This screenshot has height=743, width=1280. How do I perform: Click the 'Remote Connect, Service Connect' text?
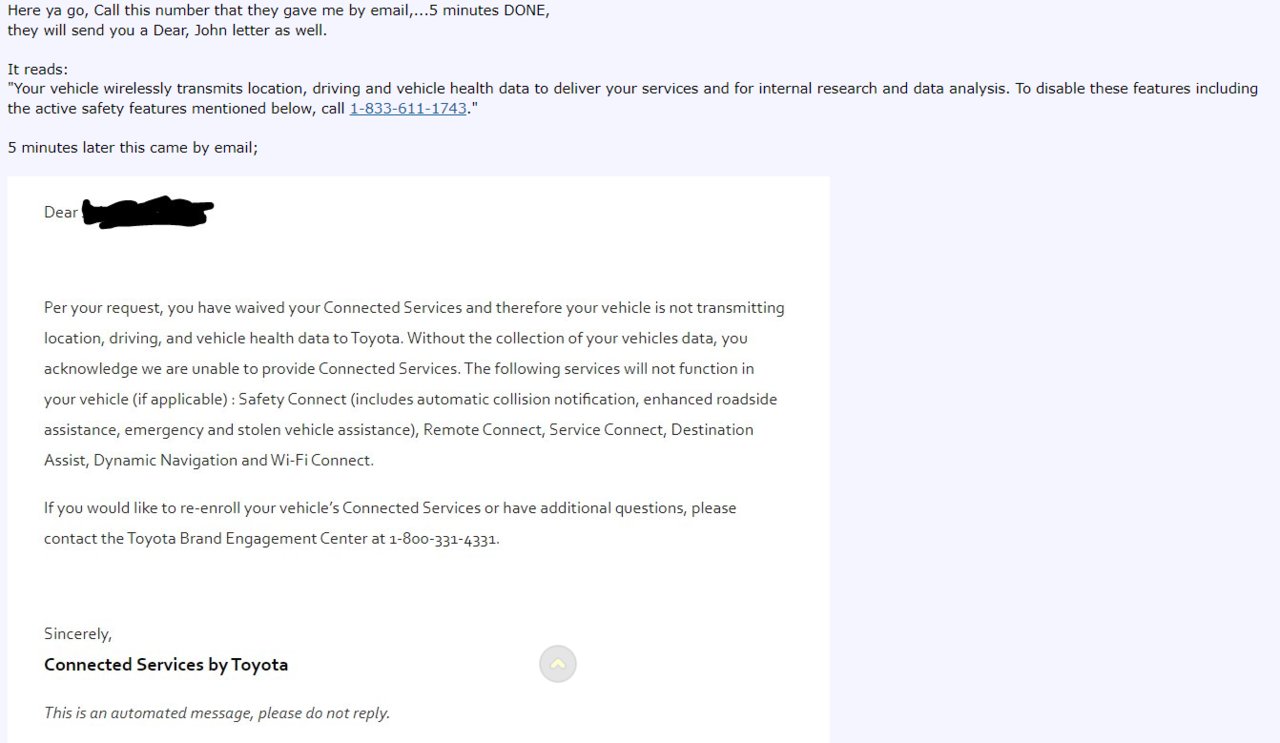click(542, 429)
